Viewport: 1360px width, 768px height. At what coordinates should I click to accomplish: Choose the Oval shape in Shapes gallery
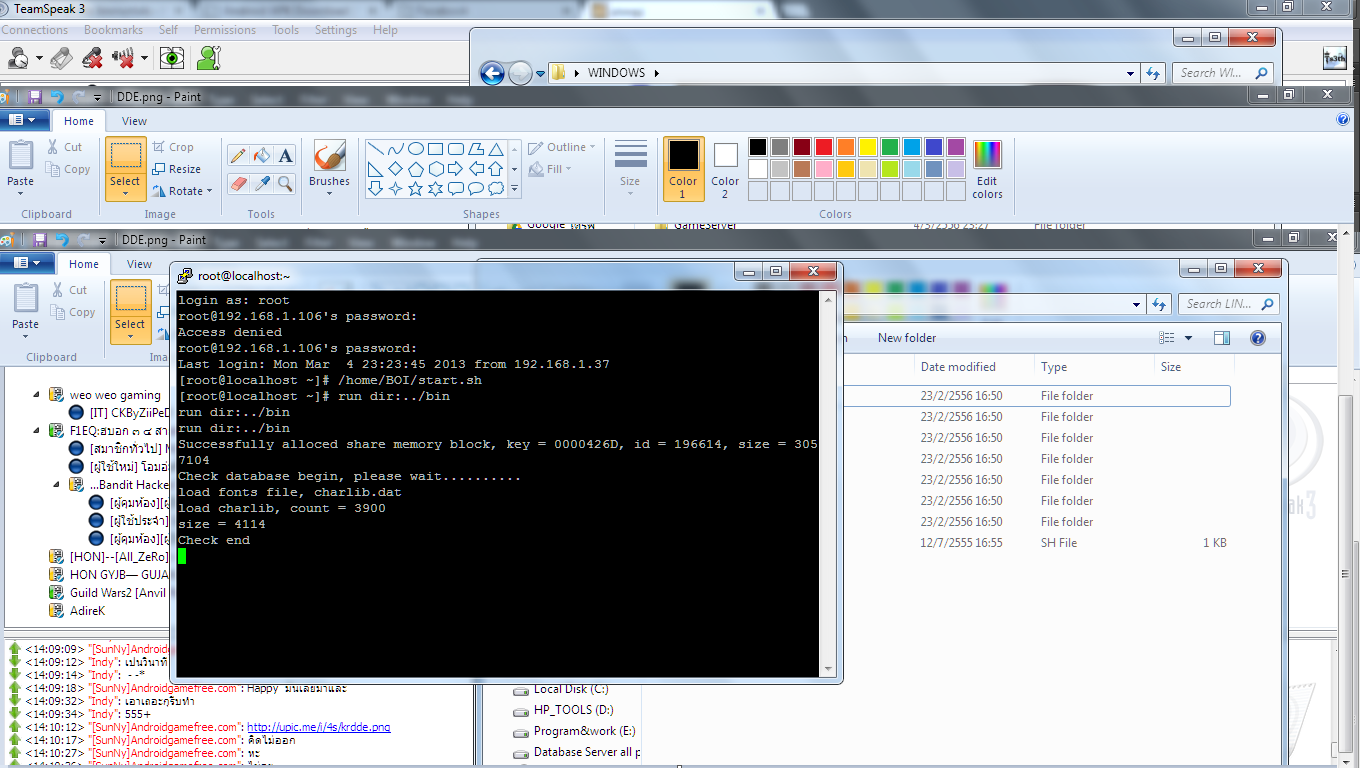click(415, 148)
